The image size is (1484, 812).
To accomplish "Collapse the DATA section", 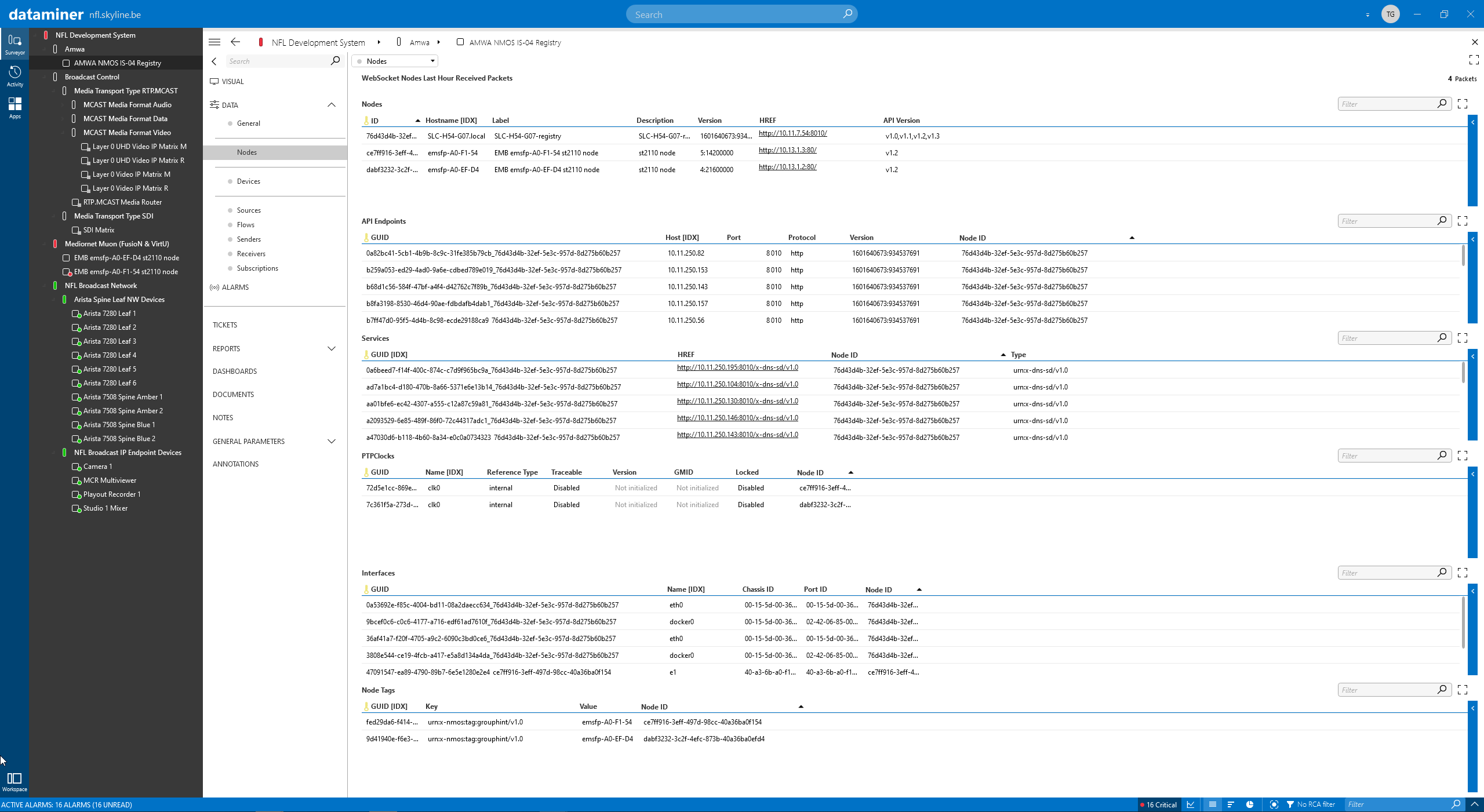I will (x=332, y=105).
